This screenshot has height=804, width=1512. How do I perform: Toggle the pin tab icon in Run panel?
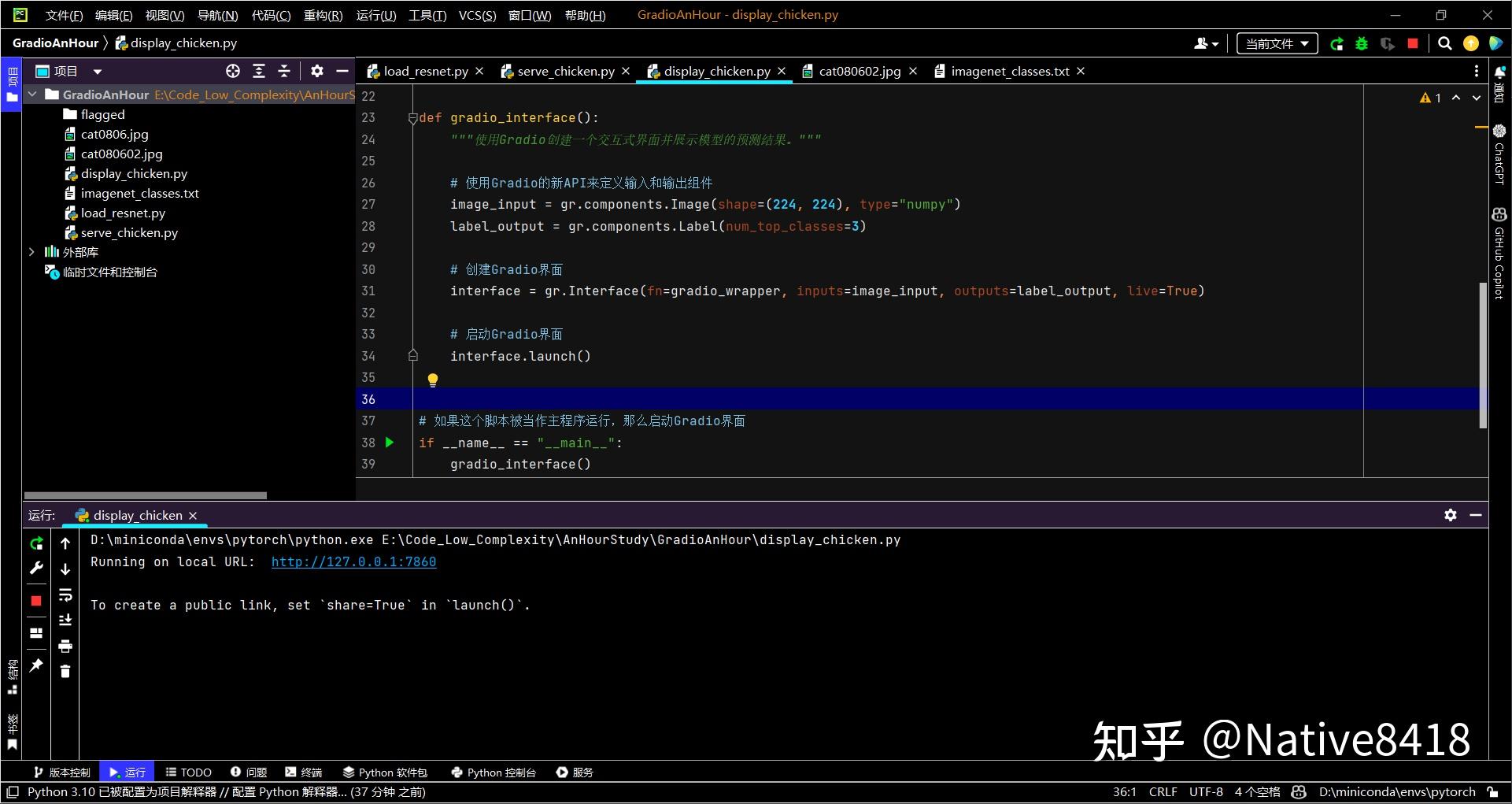coord(36,665)
